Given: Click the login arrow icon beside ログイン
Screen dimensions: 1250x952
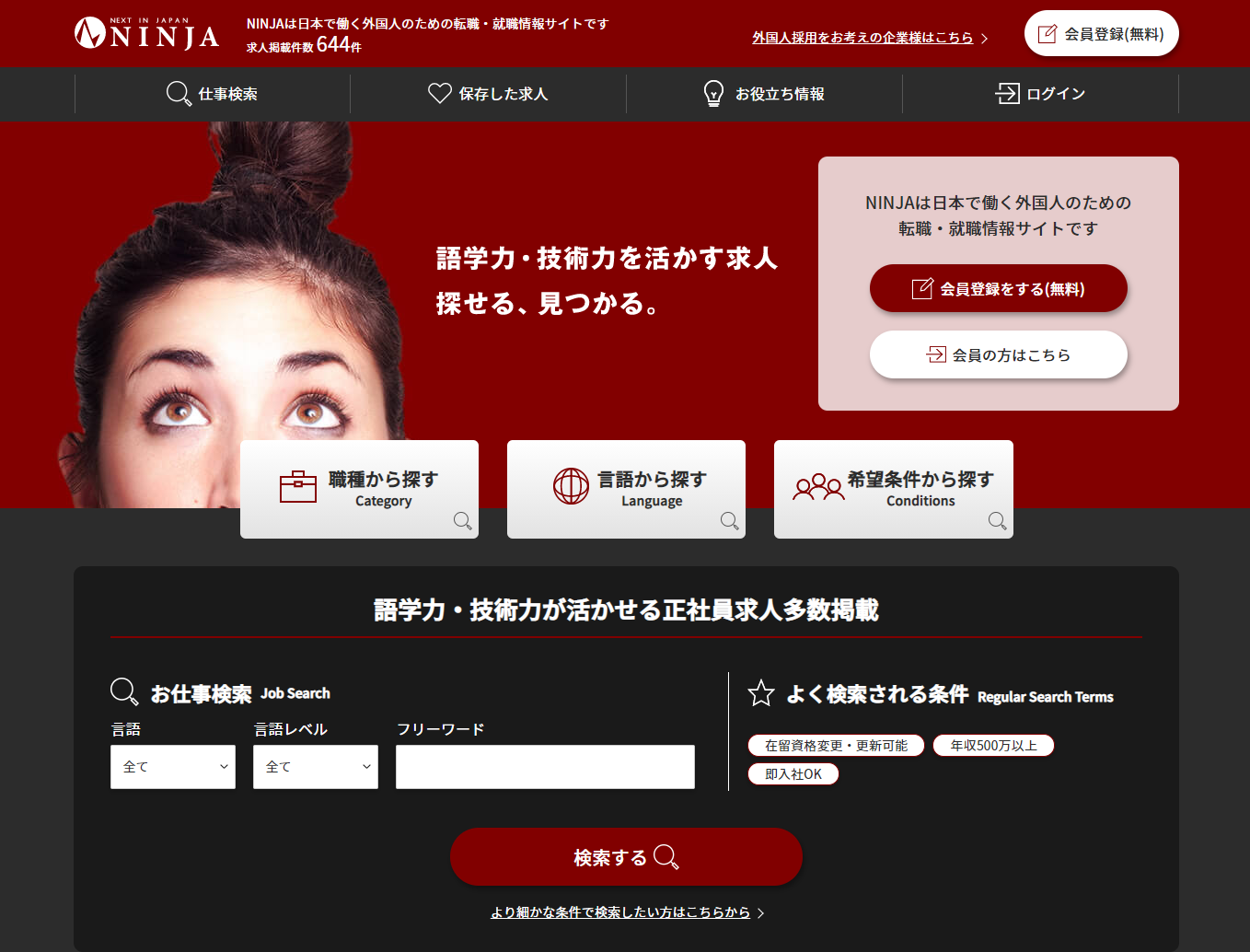Looking at the screenshot, I should 1007,93.
